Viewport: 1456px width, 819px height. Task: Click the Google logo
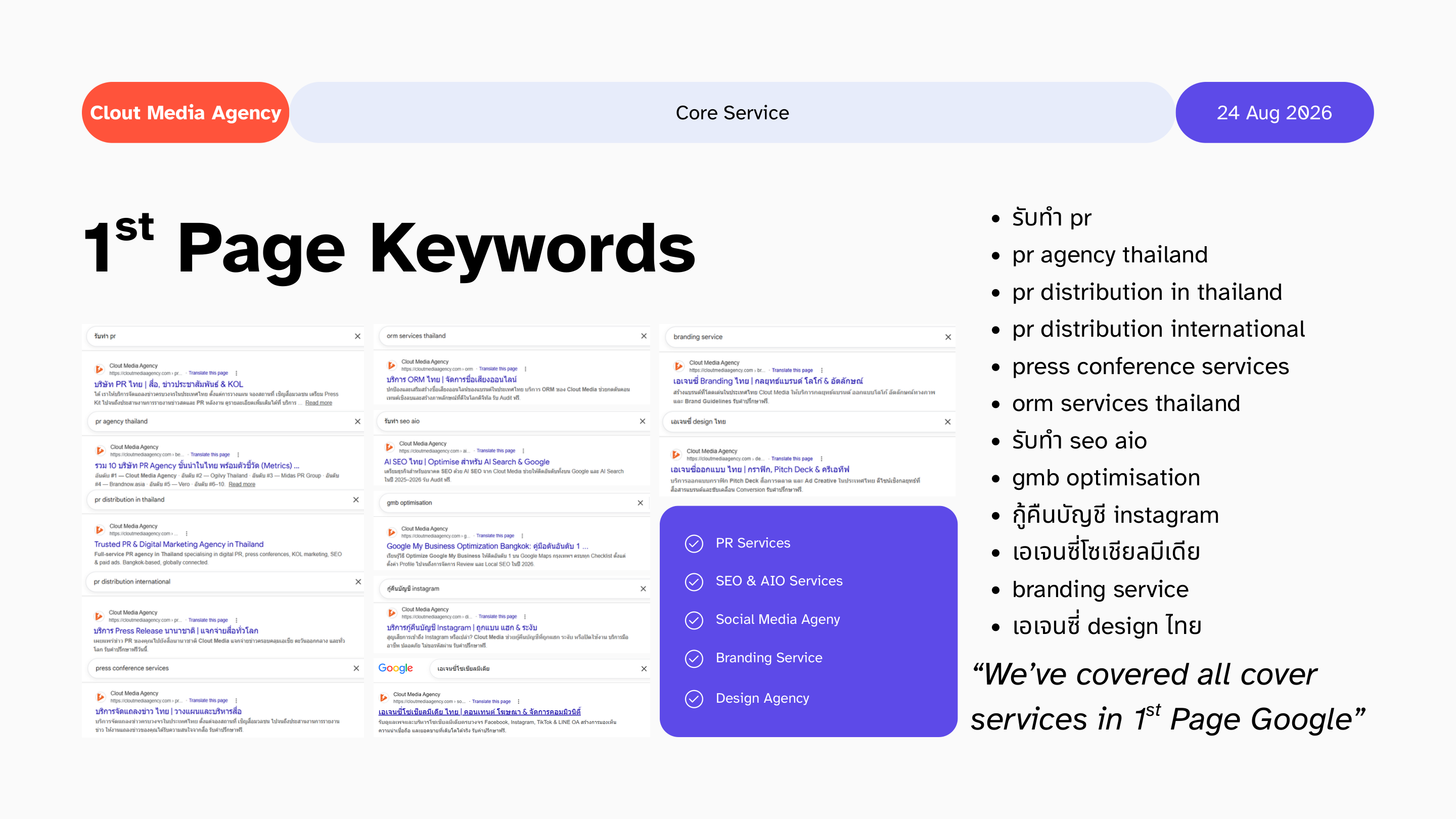tap(396, 668)
